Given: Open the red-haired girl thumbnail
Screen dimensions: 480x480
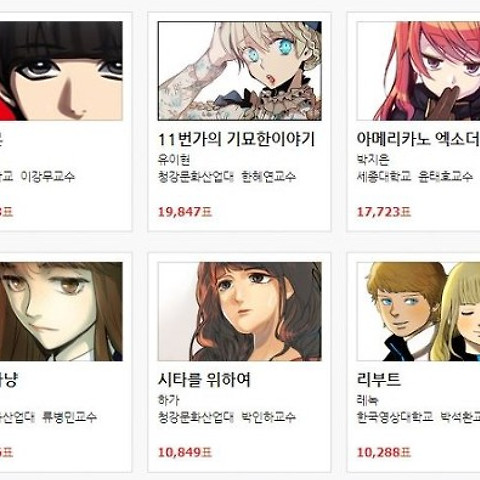Looking at the screenshot, I should [x=418, y=71].
